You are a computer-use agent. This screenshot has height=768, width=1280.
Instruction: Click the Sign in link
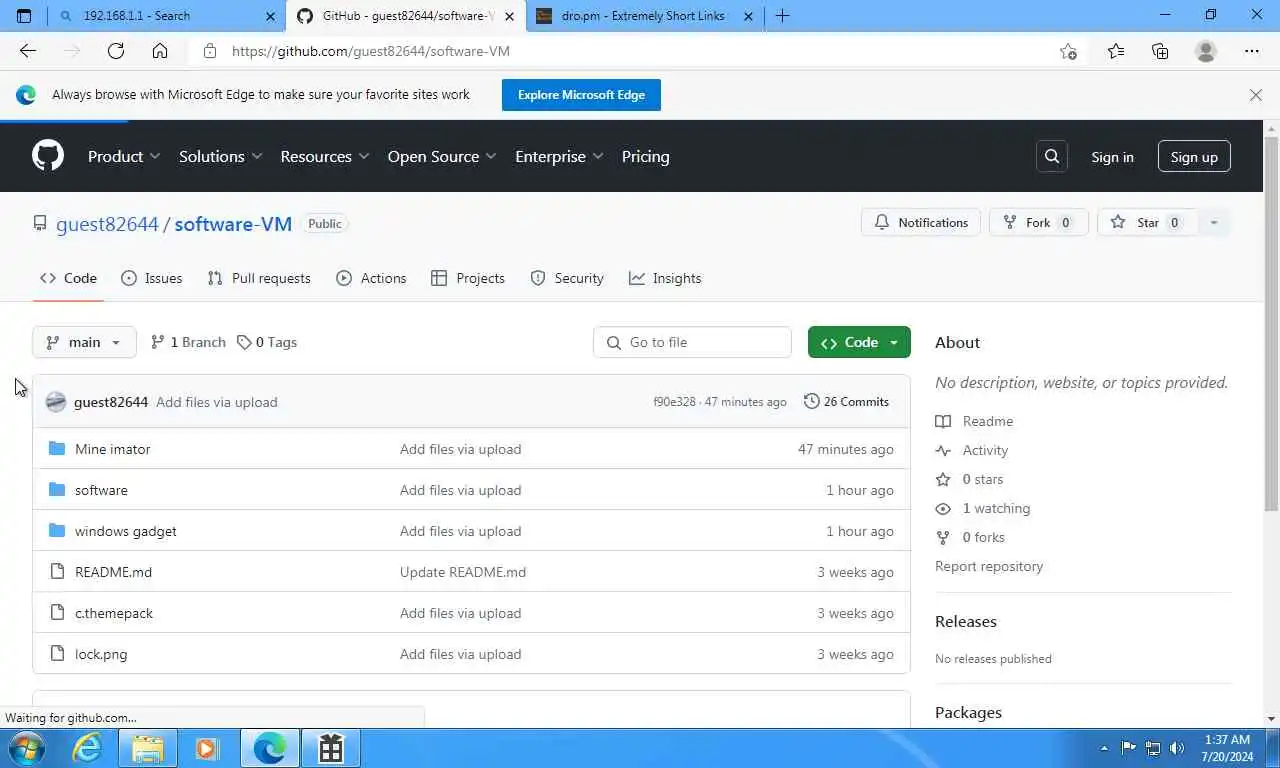click(x=1112, y=157)
